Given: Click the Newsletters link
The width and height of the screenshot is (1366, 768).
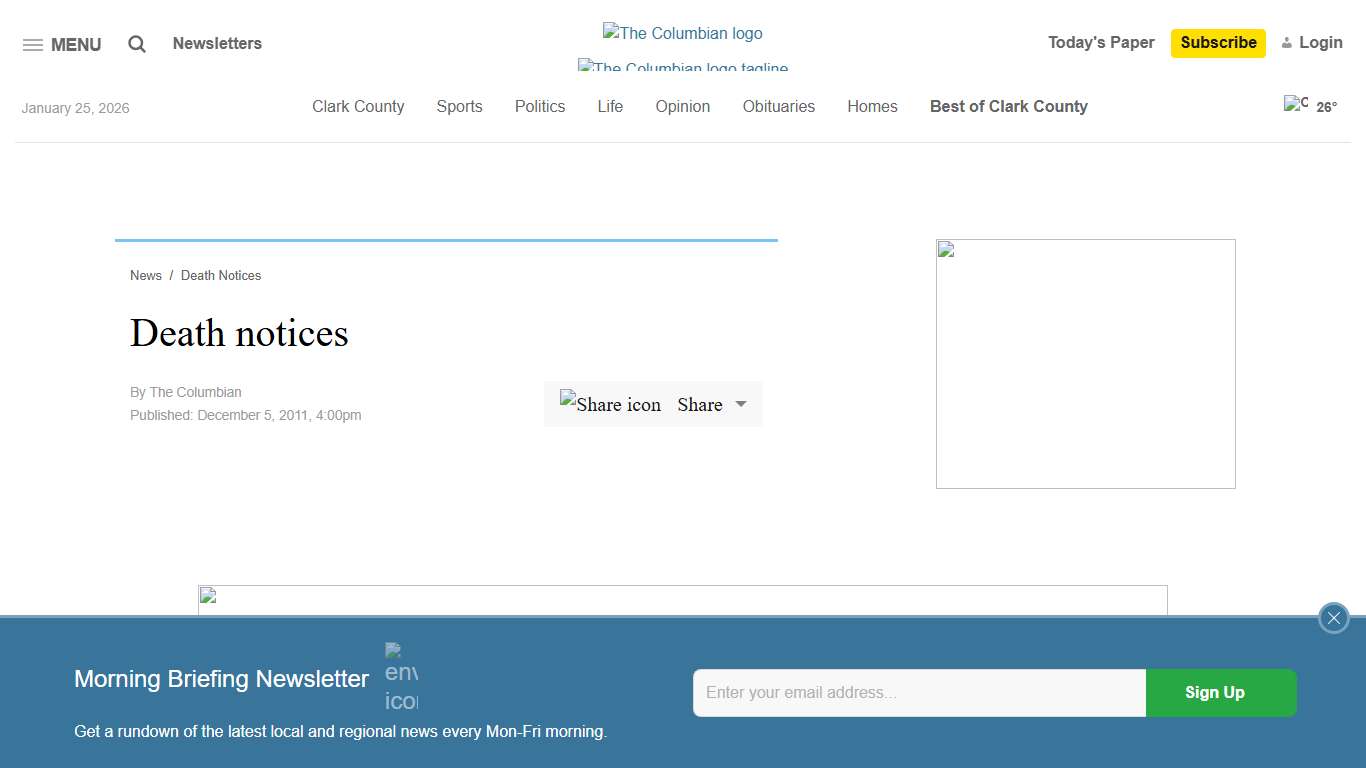Looking at the screenshot, I should click(217, 43).
